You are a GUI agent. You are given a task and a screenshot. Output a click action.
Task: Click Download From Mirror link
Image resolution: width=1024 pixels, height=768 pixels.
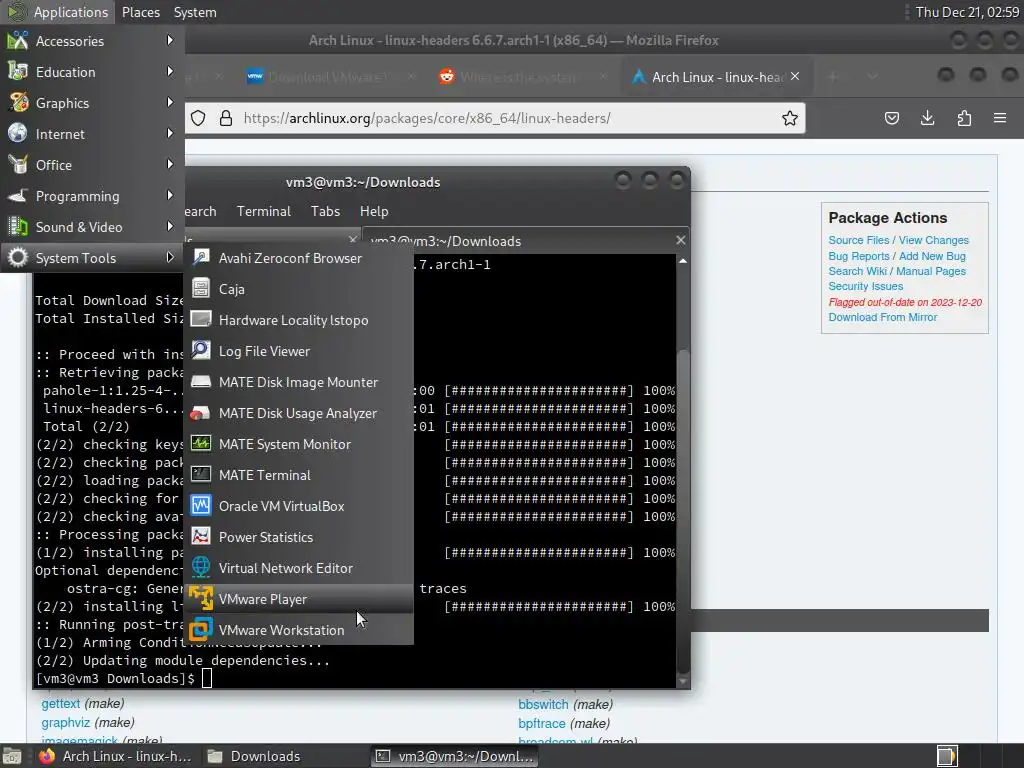[883, 317]
